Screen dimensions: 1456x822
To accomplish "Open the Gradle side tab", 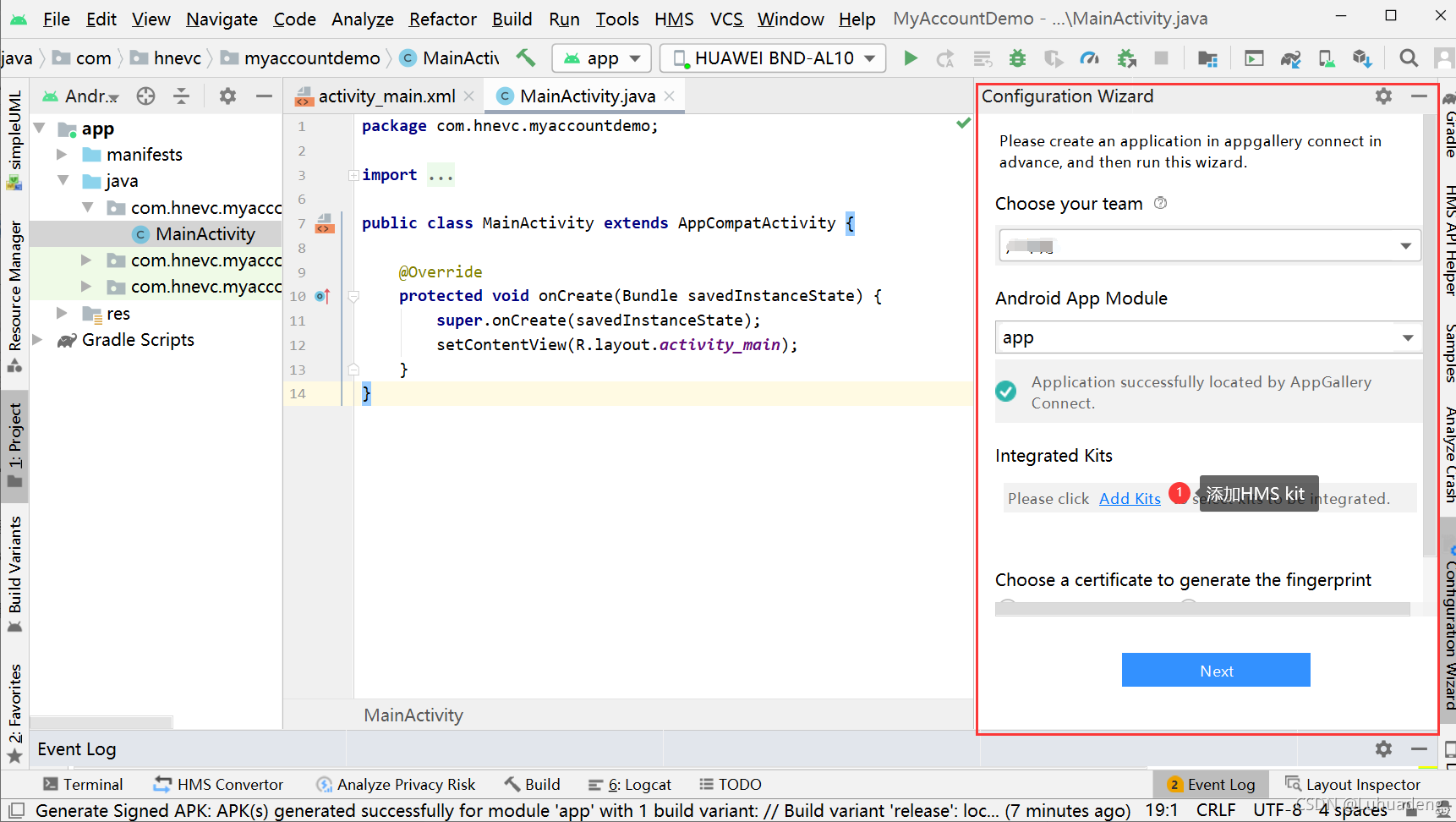I will [1449, 127].
